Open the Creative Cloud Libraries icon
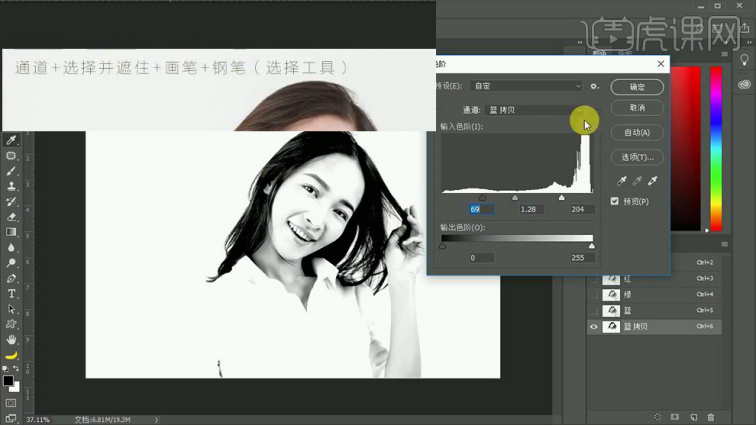The height and width of the screenshot is (426, 756). click(x=744, y=84)
